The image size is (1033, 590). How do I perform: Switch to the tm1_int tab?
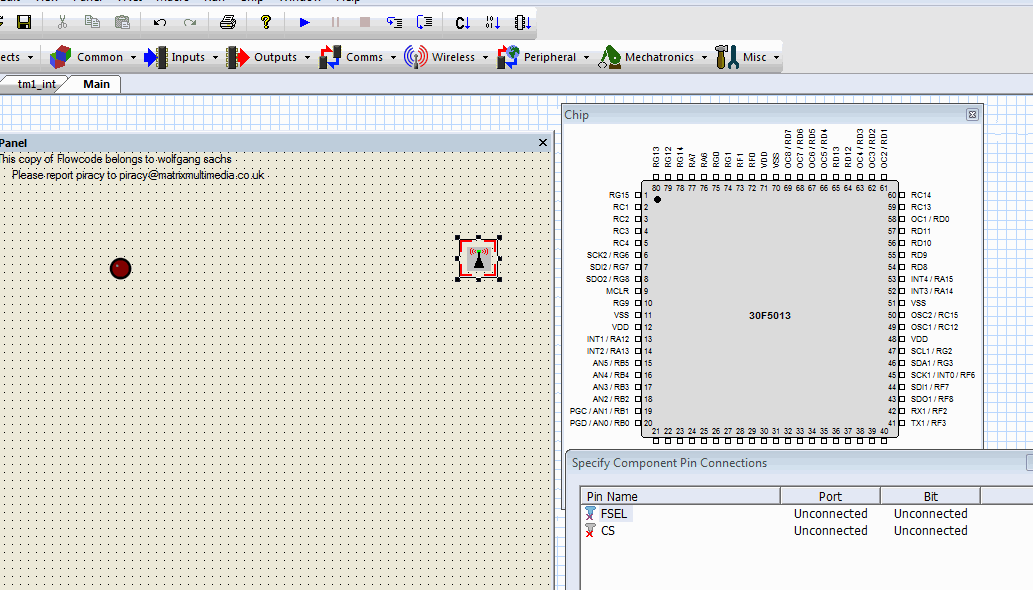point(34,84)
